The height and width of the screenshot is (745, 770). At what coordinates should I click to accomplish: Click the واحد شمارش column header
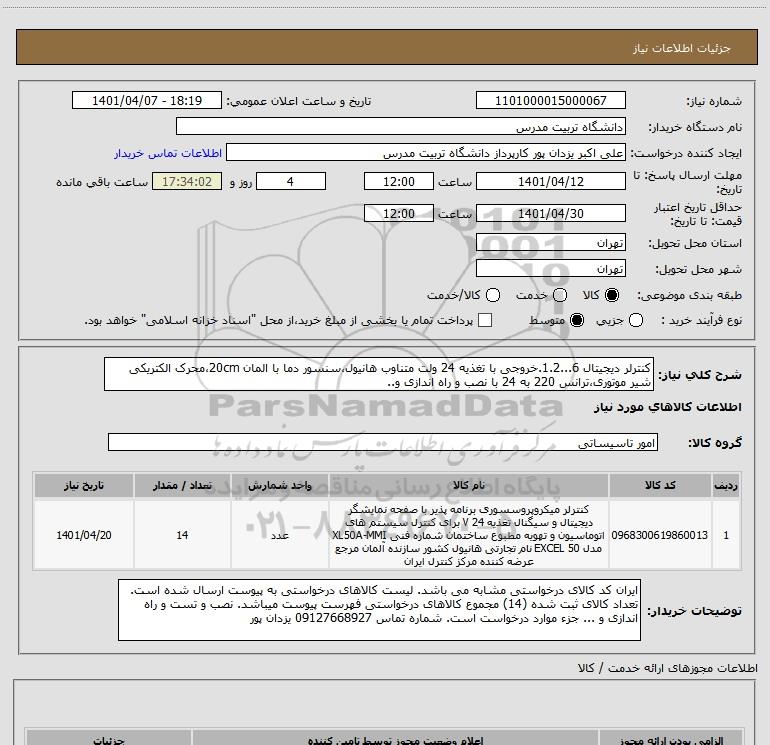click(x=280, y=485)
